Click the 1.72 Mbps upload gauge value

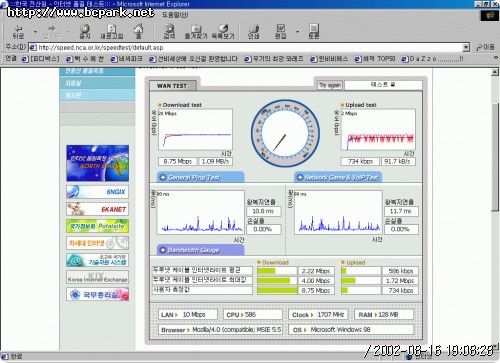point(400,281)
